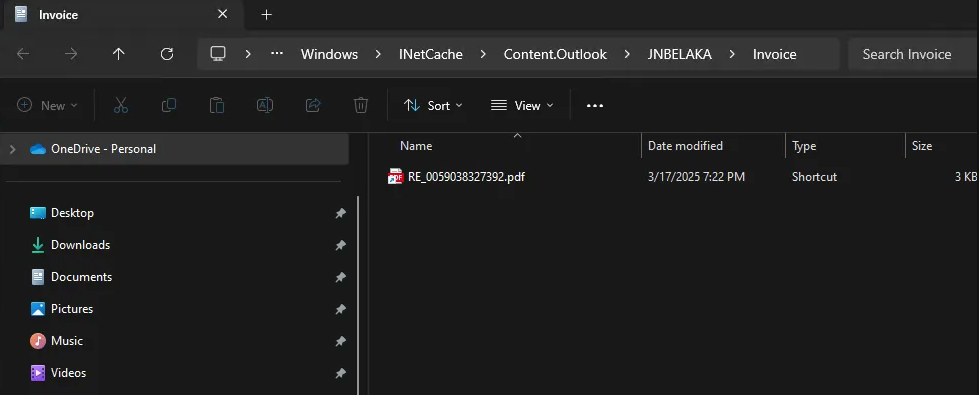Refresh the current folder view

click(x=167, y=54)
